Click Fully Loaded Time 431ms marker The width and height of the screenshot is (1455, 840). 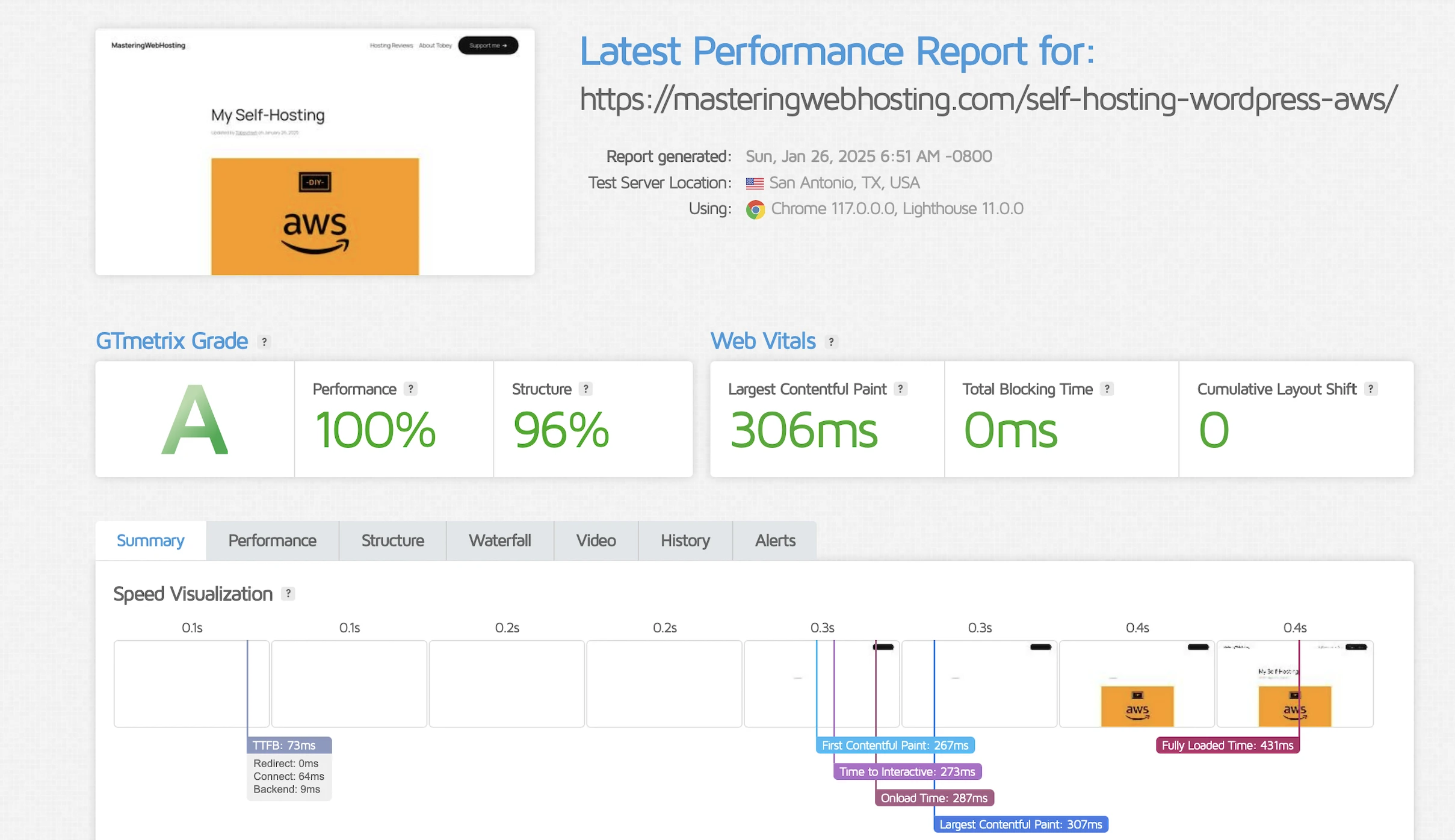pos(1227,745)
